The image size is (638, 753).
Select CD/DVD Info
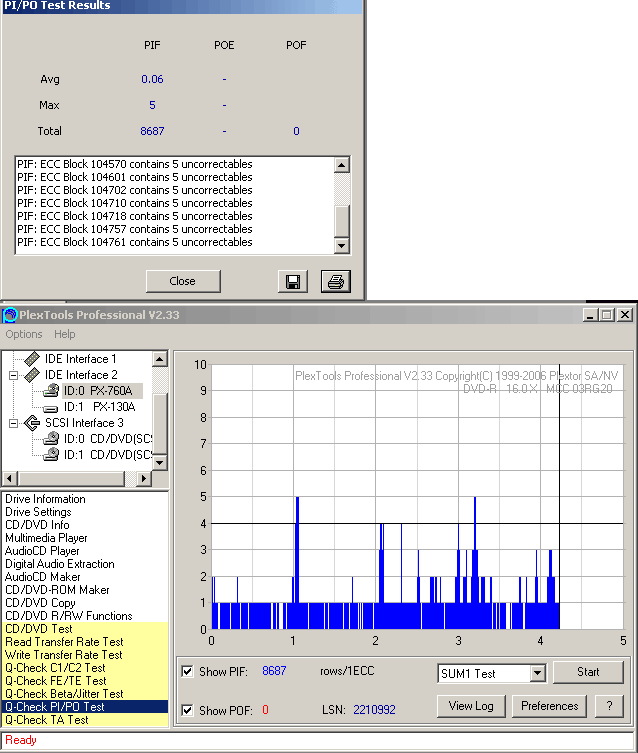click(x=37, y=525)
